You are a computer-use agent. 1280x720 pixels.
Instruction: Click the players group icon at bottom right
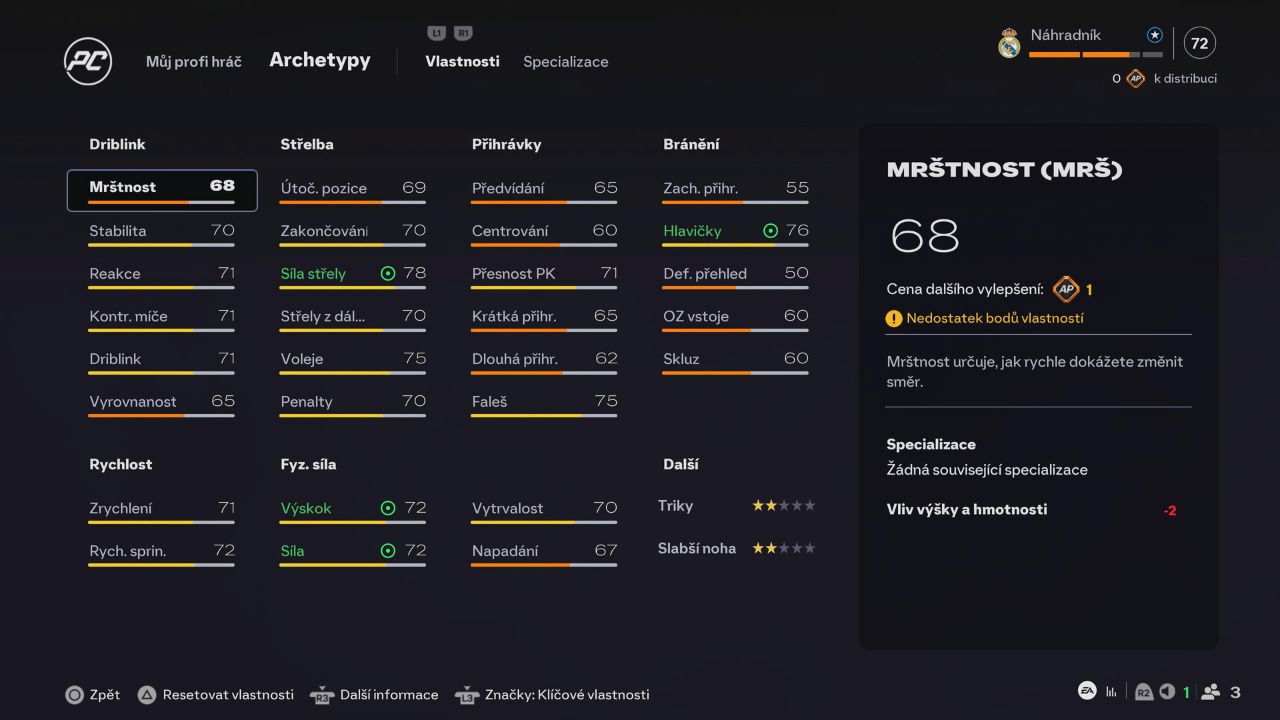click(1211, 692)
